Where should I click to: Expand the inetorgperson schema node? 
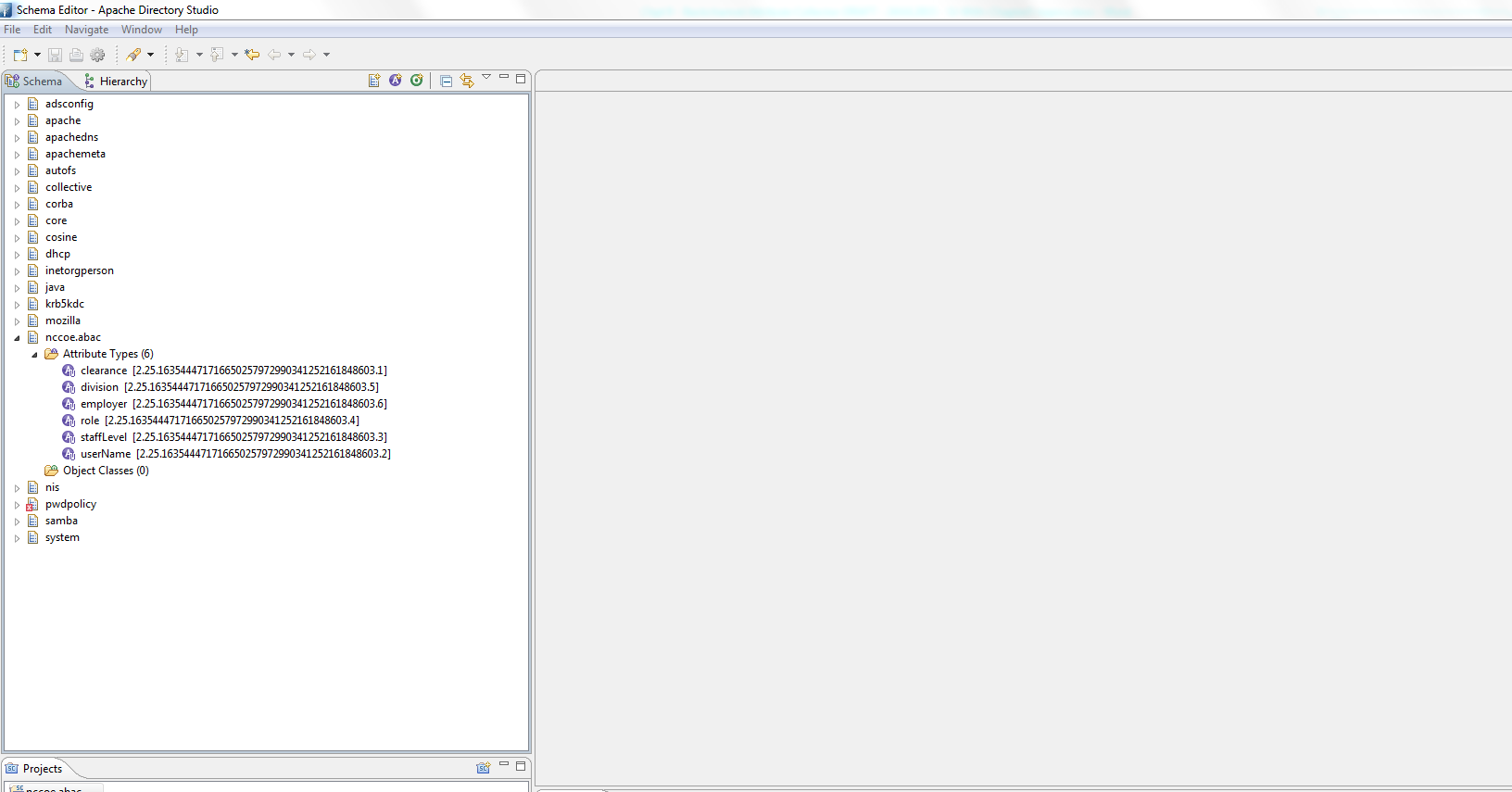(17, 271)
